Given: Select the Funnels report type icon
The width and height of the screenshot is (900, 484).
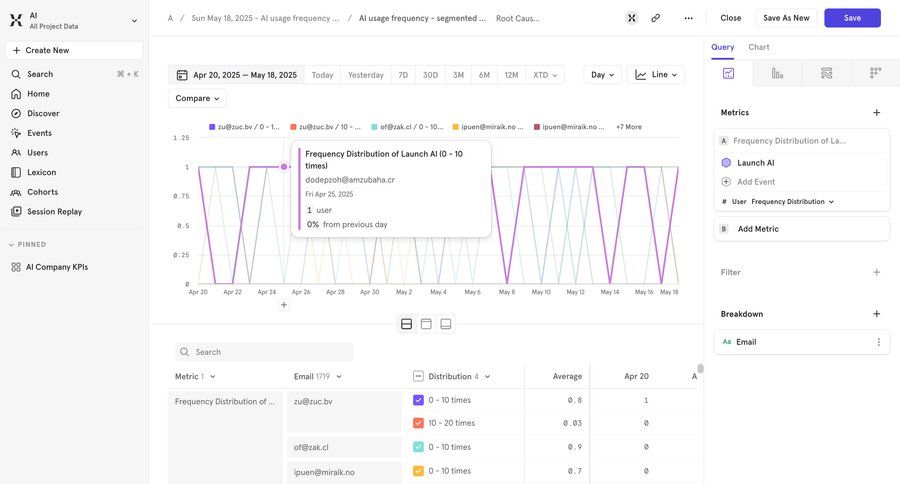Looking at the screenshot, I should pyautogui.click(x=777, y=73).
